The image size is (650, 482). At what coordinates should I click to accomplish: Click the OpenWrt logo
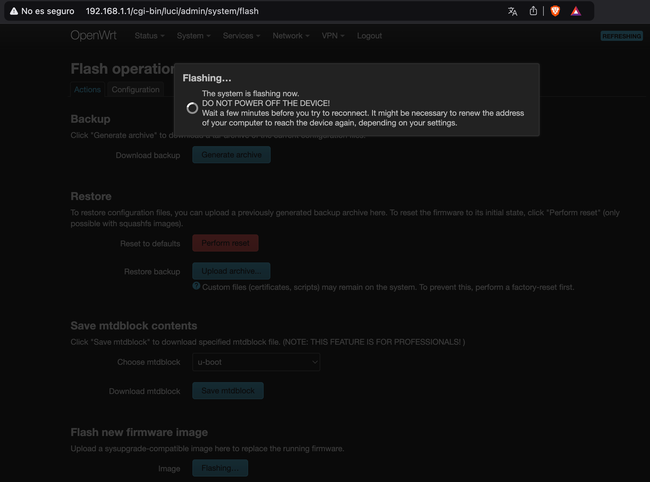[x=95, y=36]
